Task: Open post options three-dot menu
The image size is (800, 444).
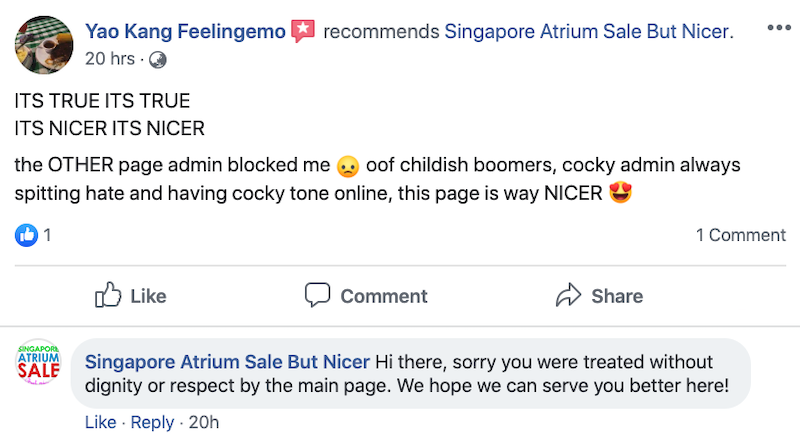Action: pos(778,28)
